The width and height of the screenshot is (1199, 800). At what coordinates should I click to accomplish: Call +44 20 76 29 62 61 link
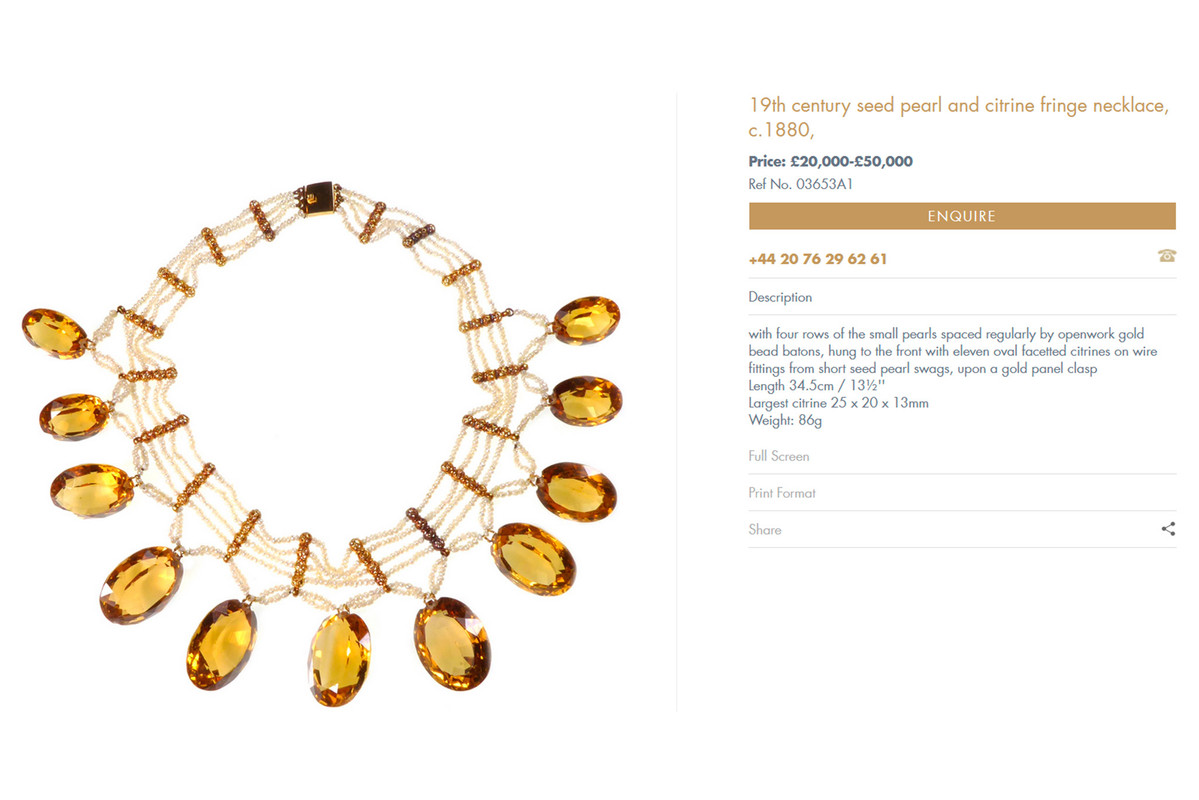pos(817,259)
